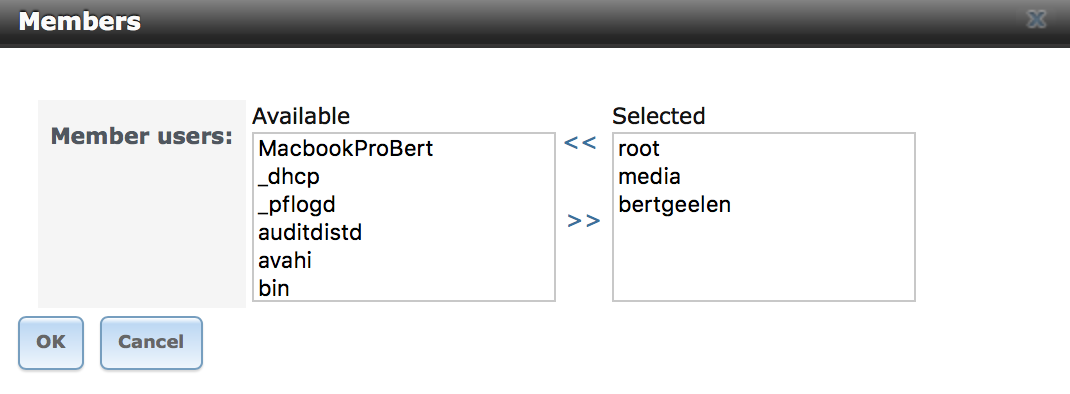Click the >> add arrow
The height and width of the screenshot is (394, 1070).
(584, 221)
